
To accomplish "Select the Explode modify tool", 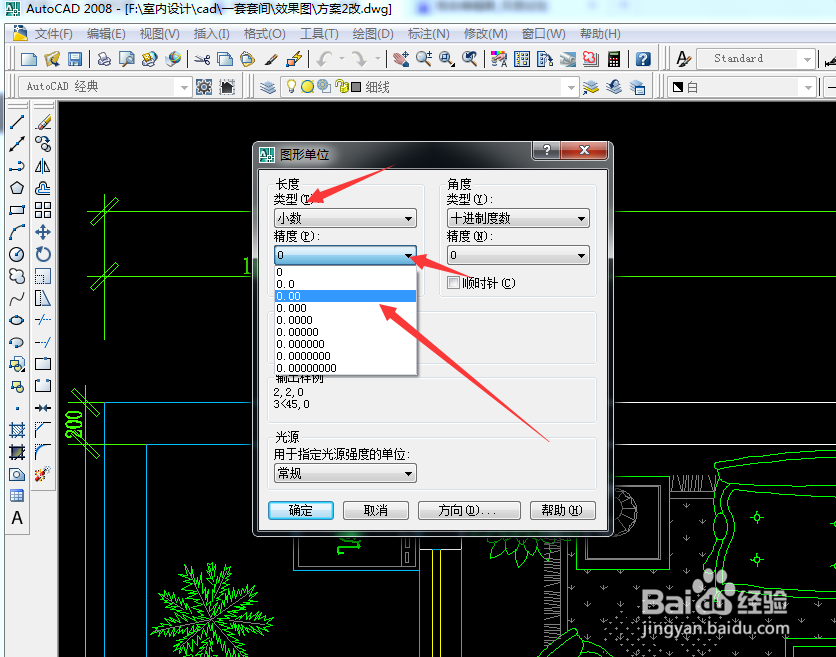I will pyautogui.click(x=43, y=474).
